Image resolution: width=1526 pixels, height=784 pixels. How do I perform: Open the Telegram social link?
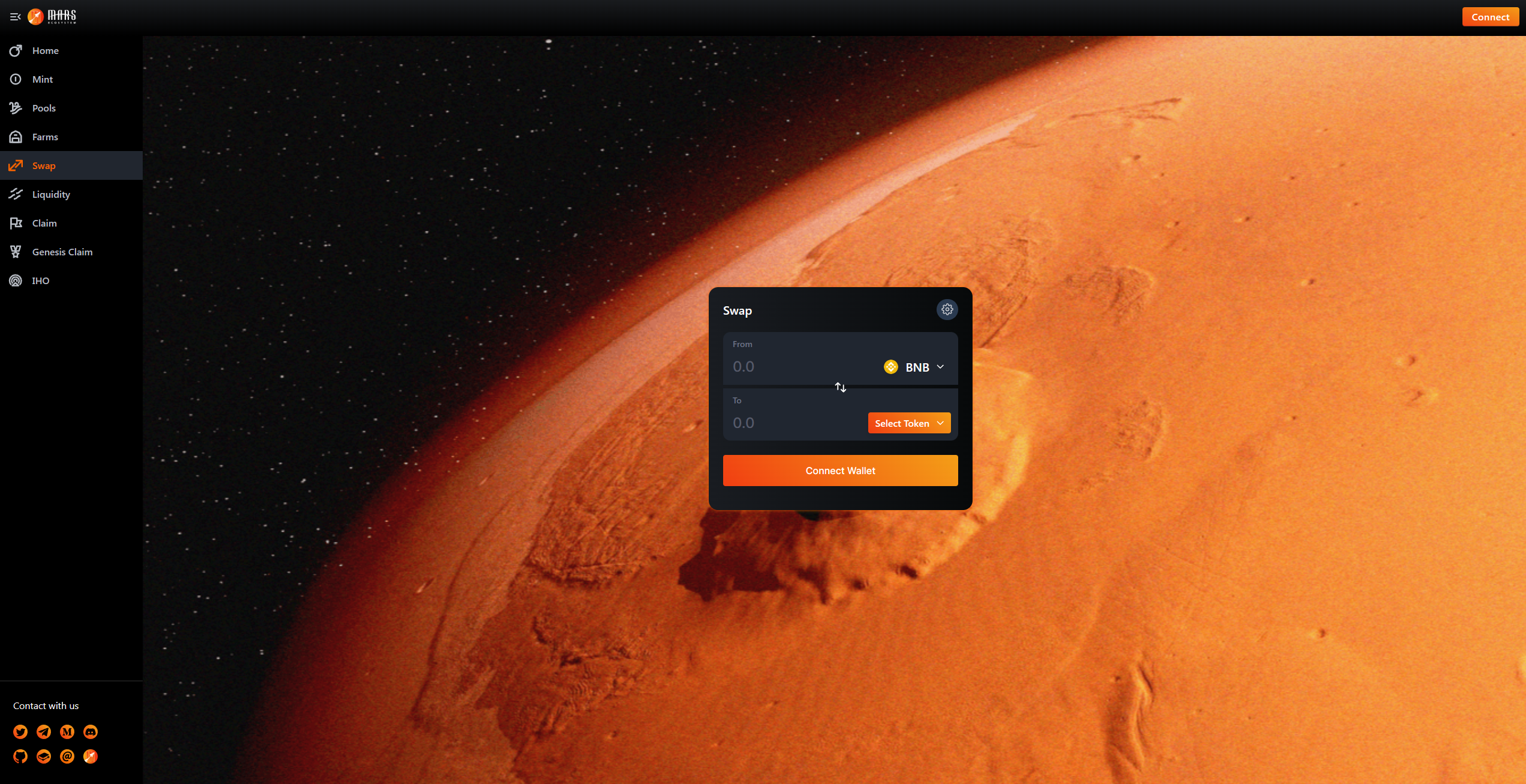pos(44,732)
